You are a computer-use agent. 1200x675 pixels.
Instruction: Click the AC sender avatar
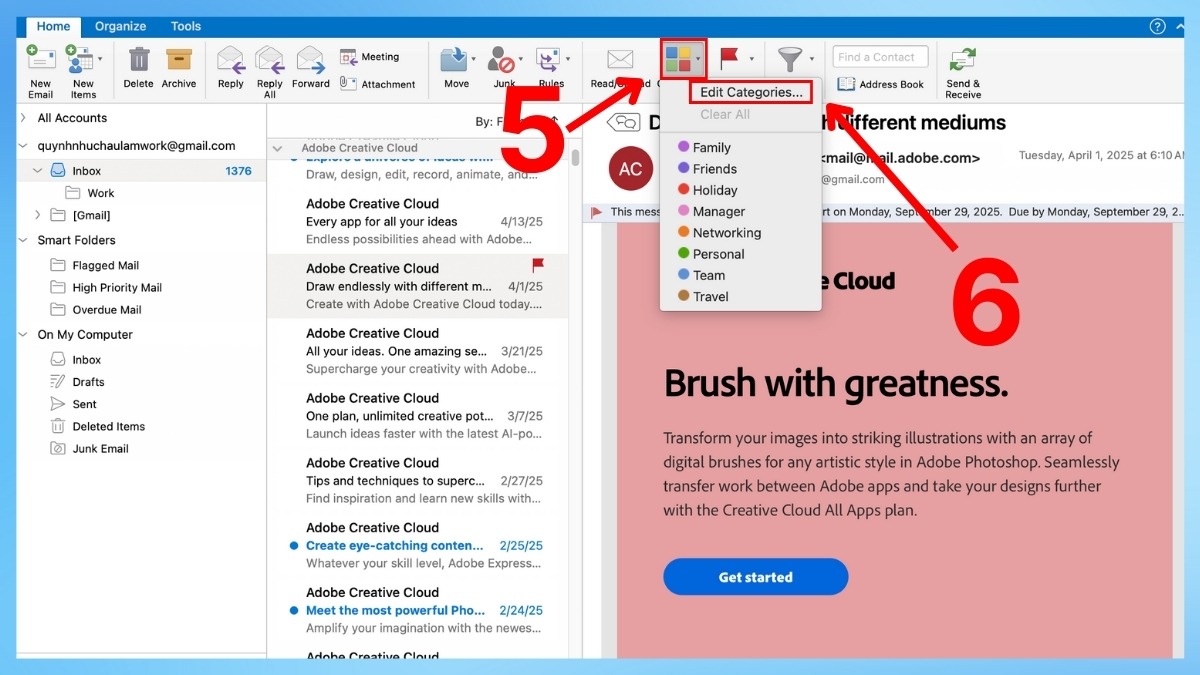(x=631, y=169)
